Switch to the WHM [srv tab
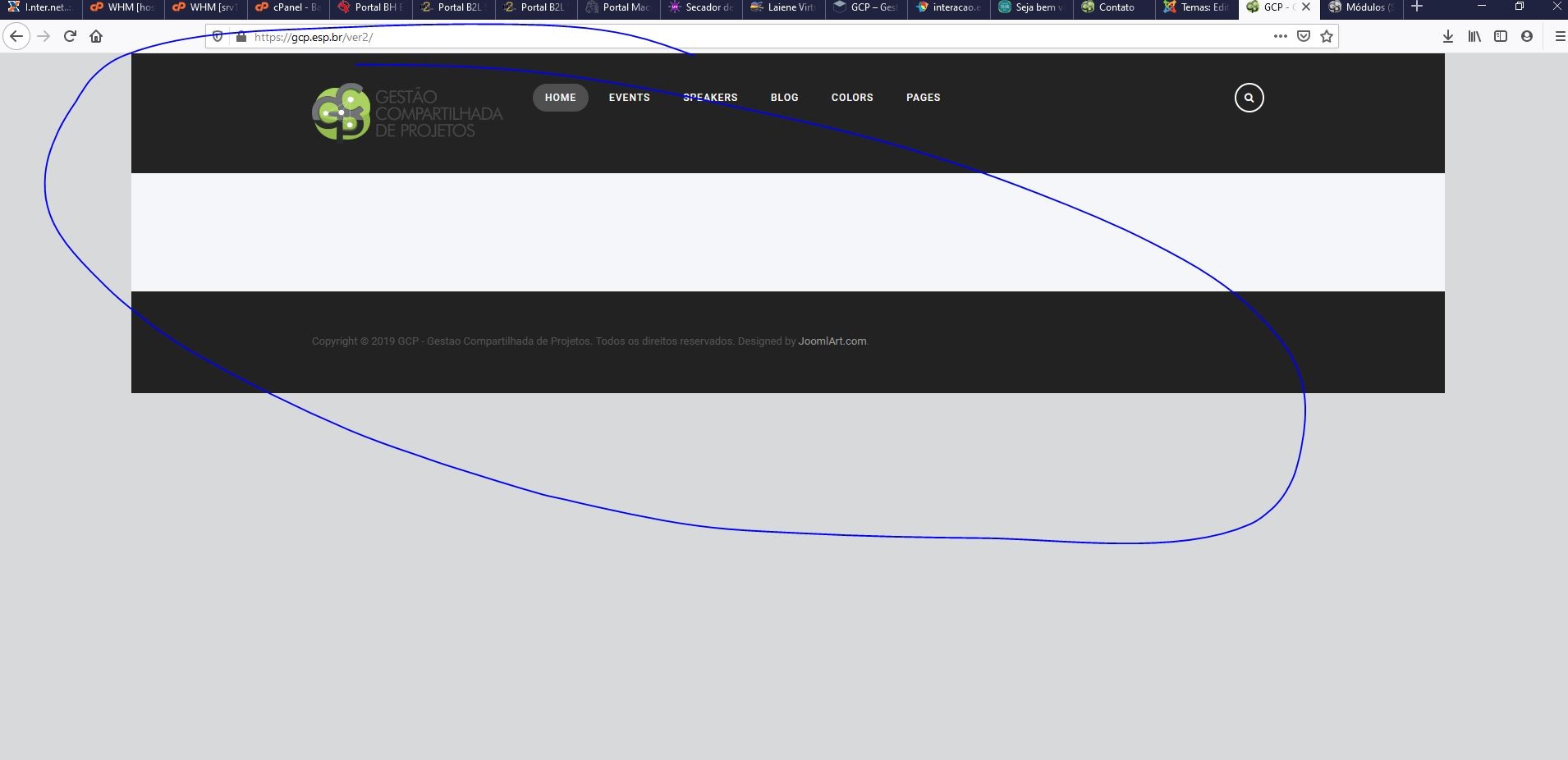1568x760 pixels. 205,7
